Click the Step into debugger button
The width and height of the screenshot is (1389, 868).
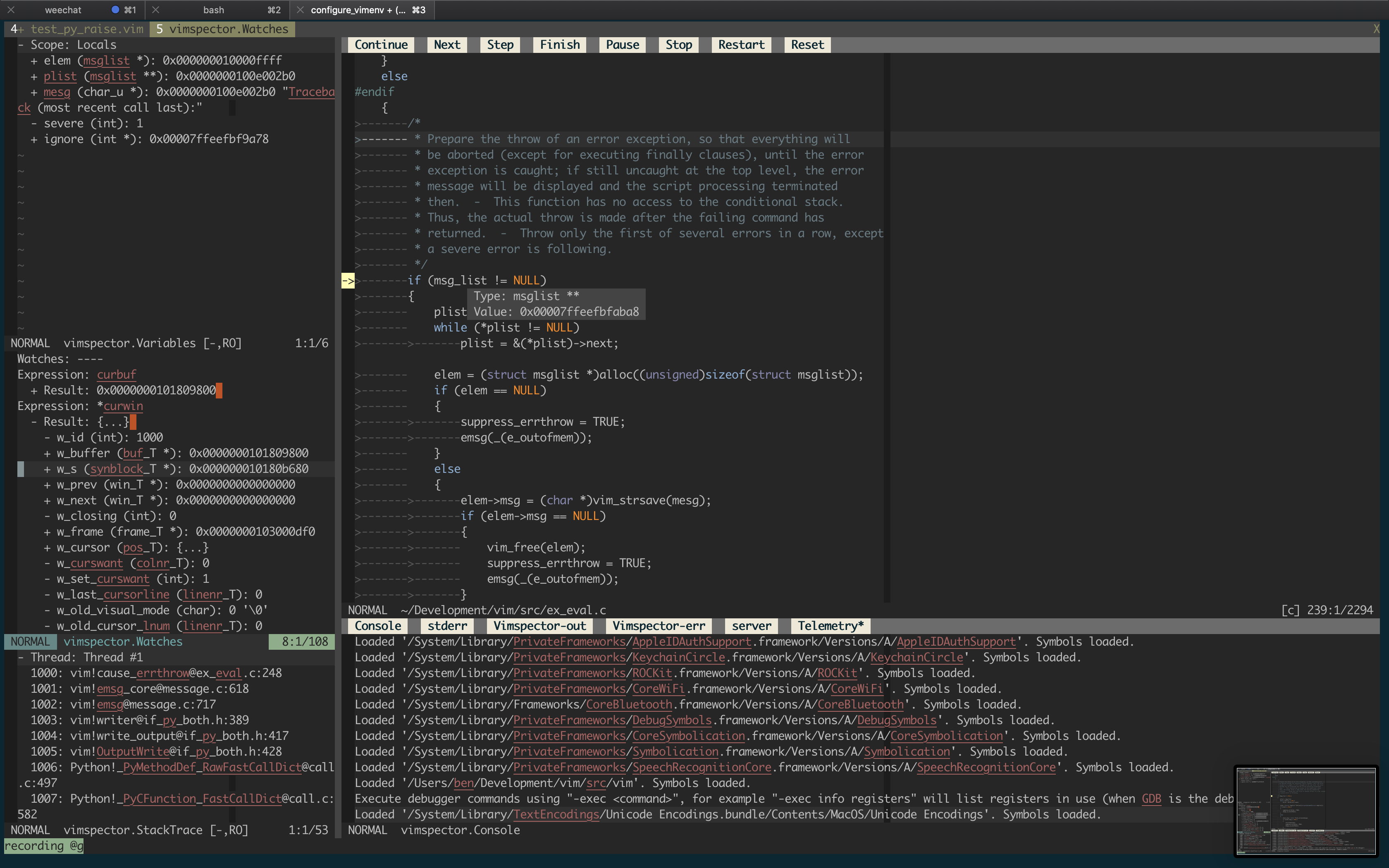tap(500, 44)
